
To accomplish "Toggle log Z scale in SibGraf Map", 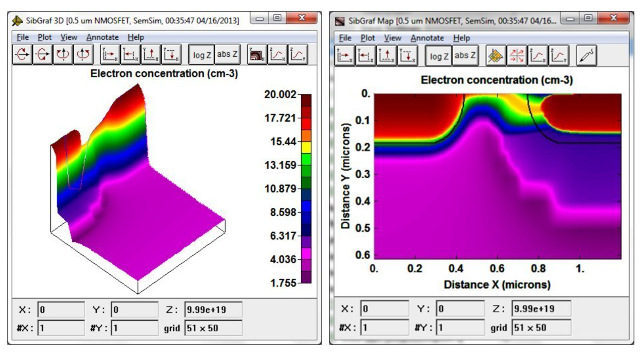I will 439,56.
